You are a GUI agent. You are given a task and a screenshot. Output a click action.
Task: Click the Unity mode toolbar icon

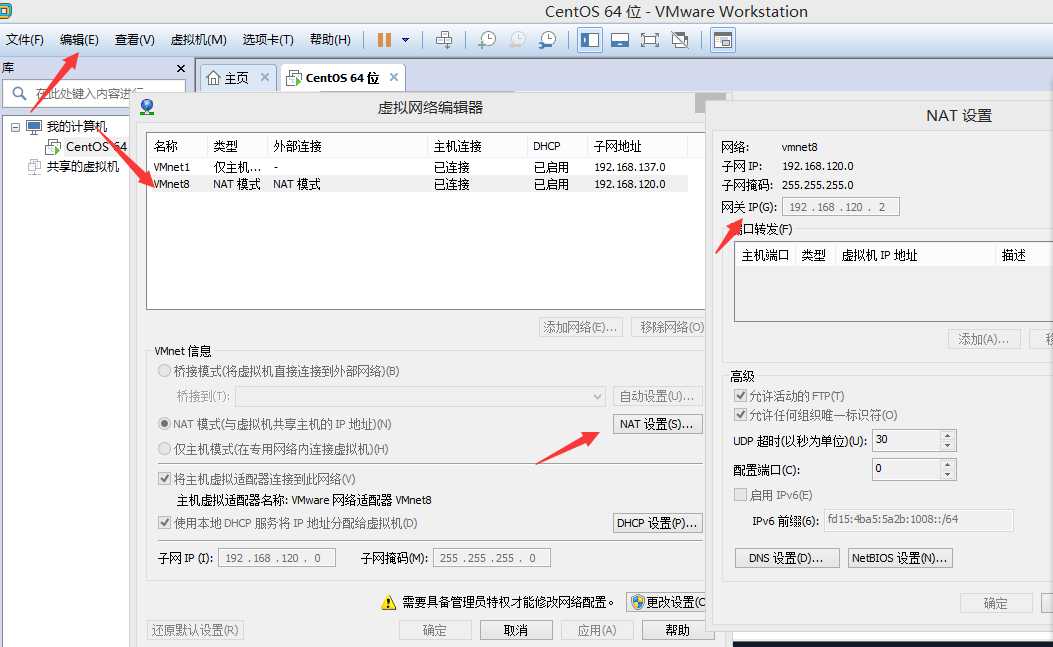click(x=680, y=40)
